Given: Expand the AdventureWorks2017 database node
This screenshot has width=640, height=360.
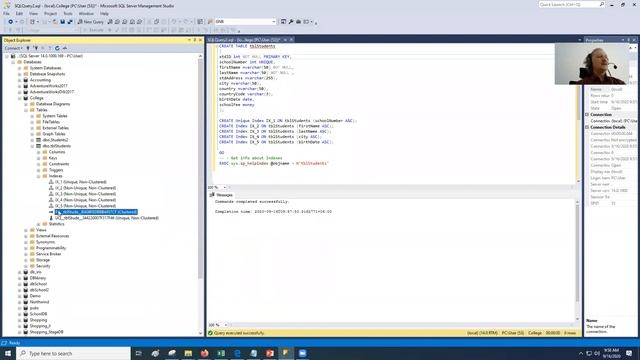Looking at the screenshot, I should (20, 86).
